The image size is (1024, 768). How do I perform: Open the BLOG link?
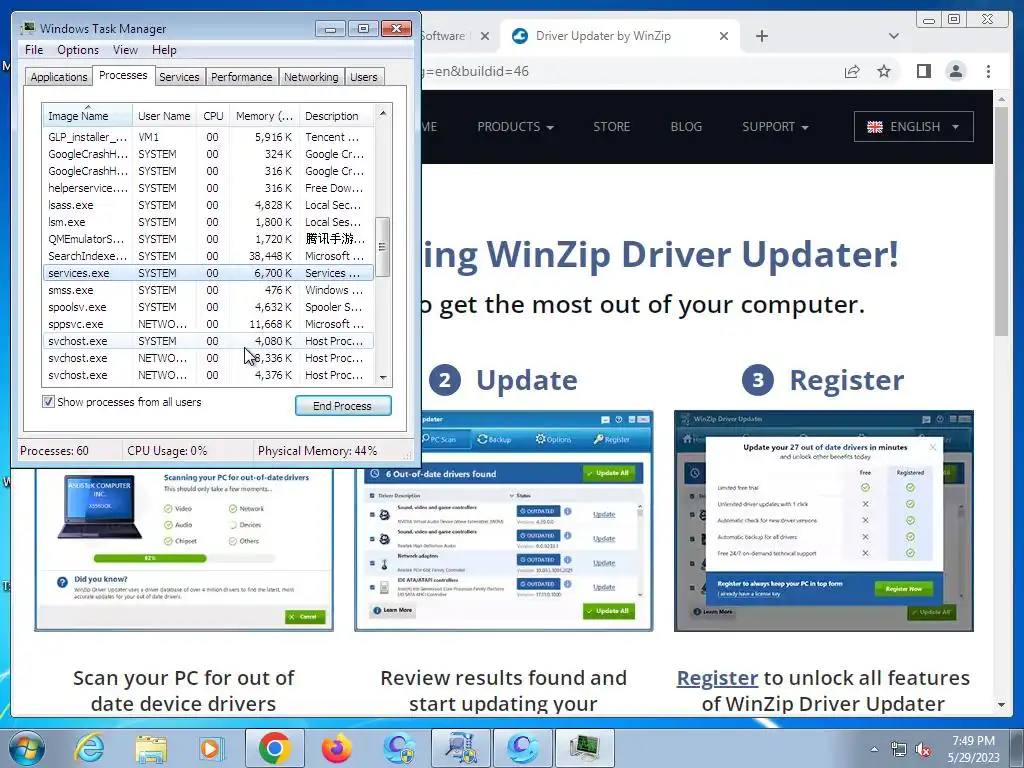686,127
